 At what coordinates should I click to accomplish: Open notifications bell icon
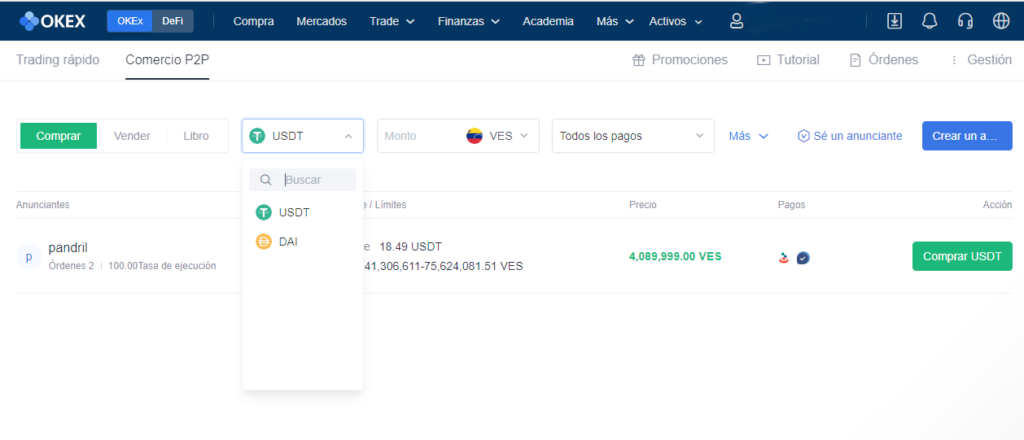pyautogui.click(x=929, y=21)
